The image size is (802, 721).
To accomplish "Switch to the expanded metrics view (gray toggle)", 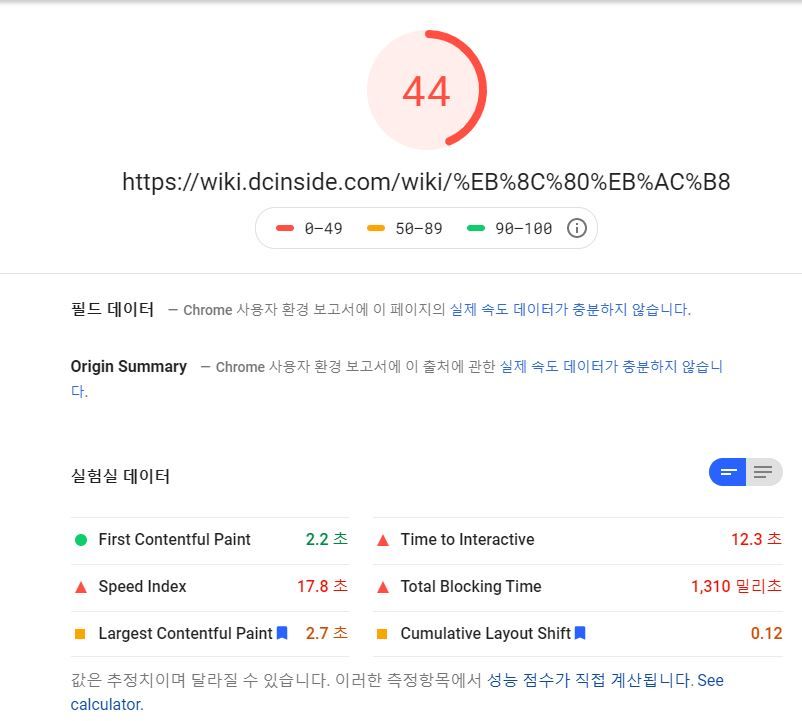I will point(764,472).
